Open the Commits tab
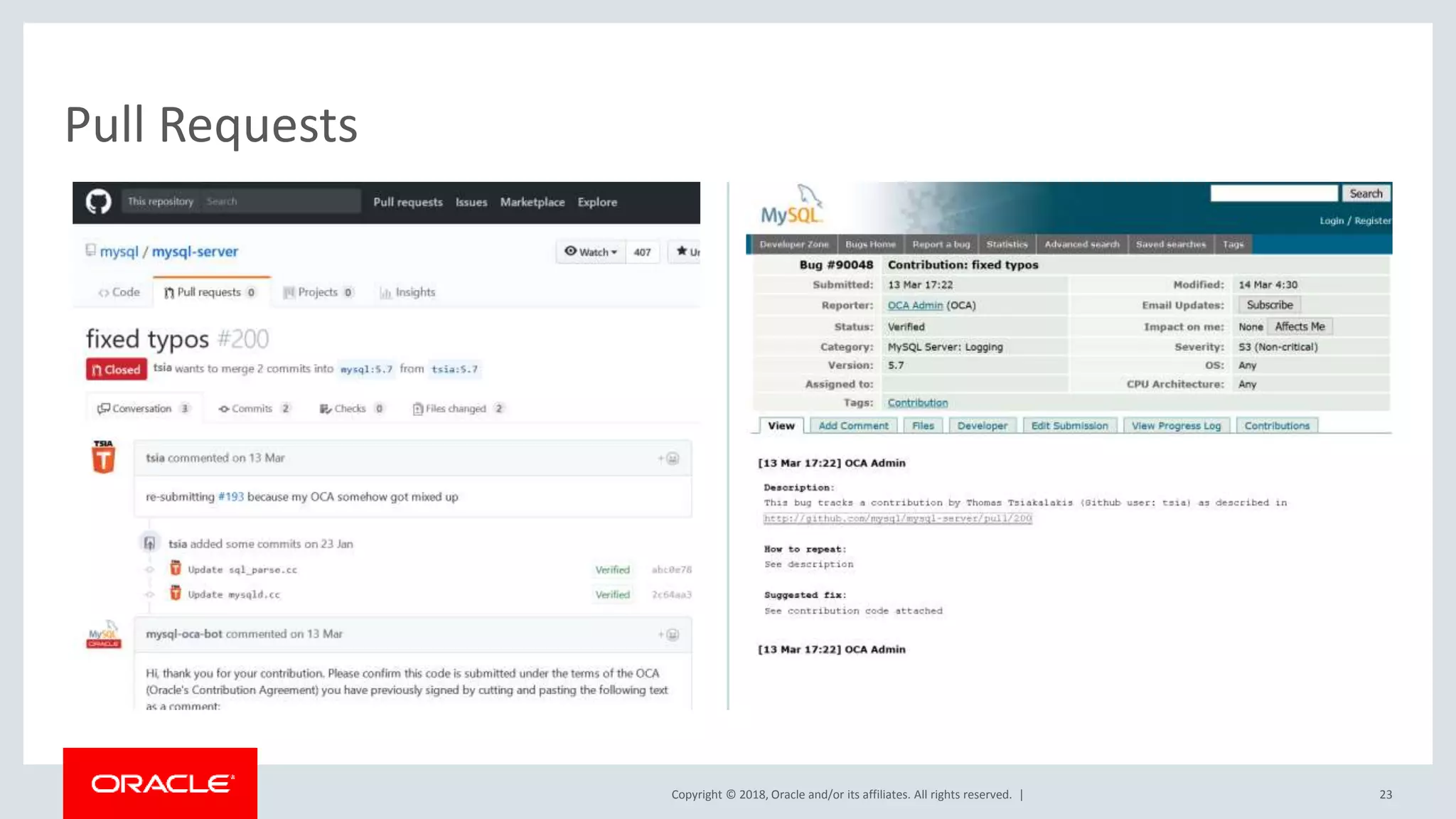The width and height of the screenshot is (1456, 819). (255, 409)
